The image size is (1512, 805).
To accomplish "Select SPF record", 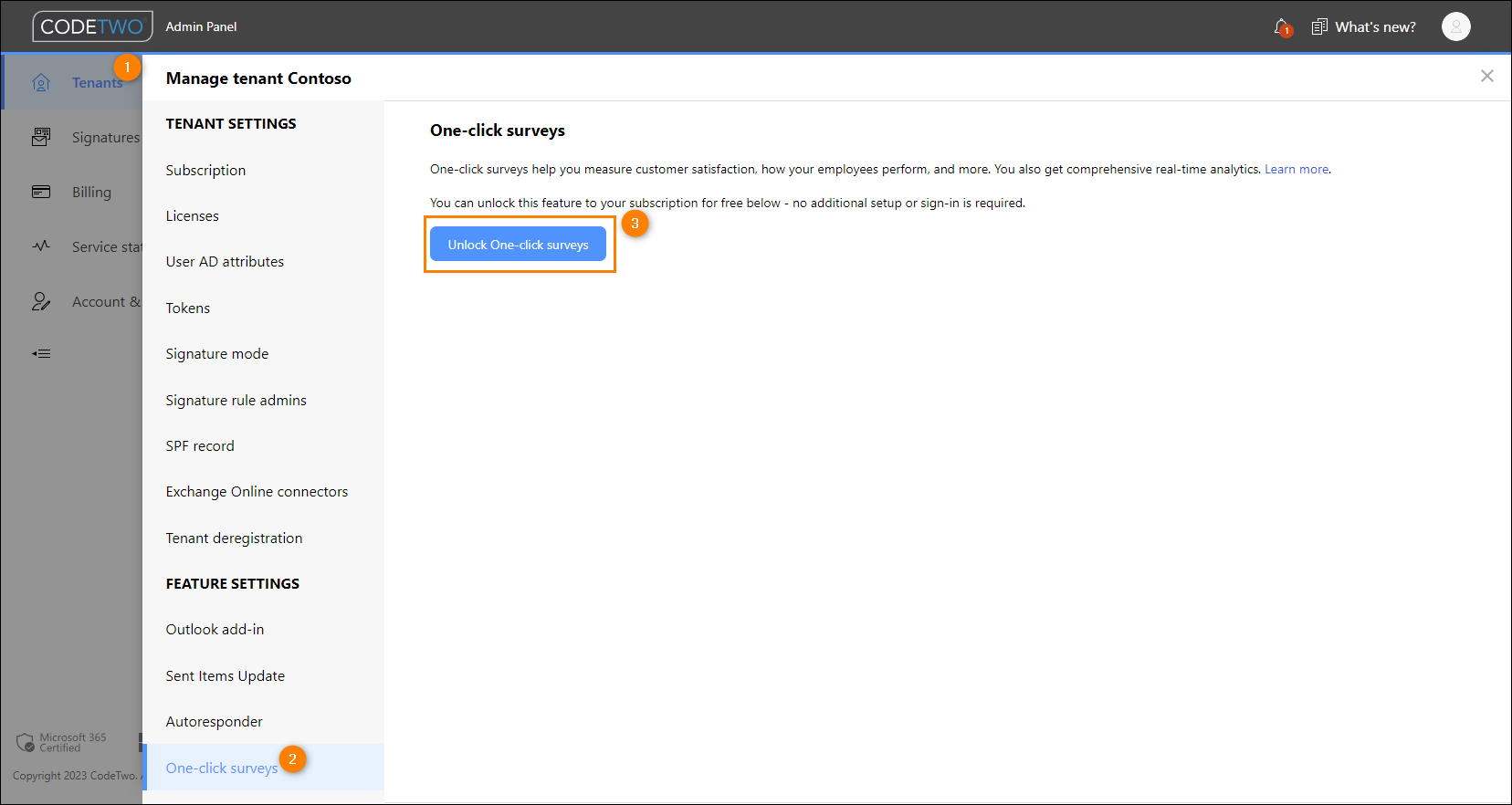I will click(x=200, y=445).
